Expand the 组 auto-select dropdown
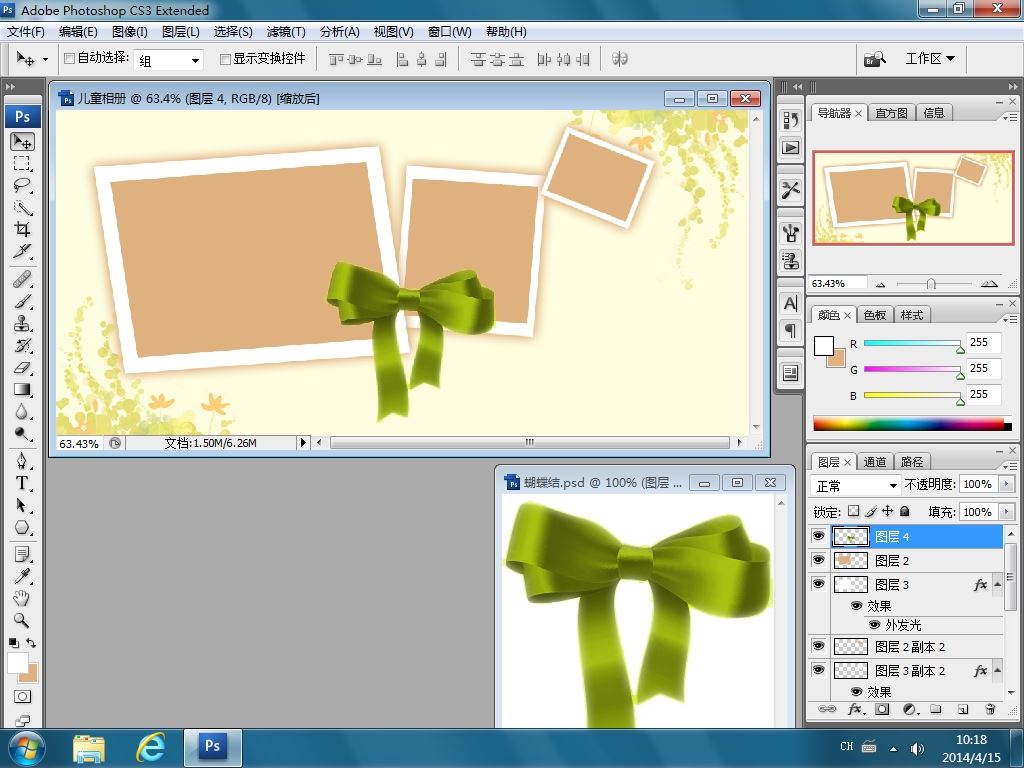Viewport: 1024px width, 768px height. tap(195, 60)
